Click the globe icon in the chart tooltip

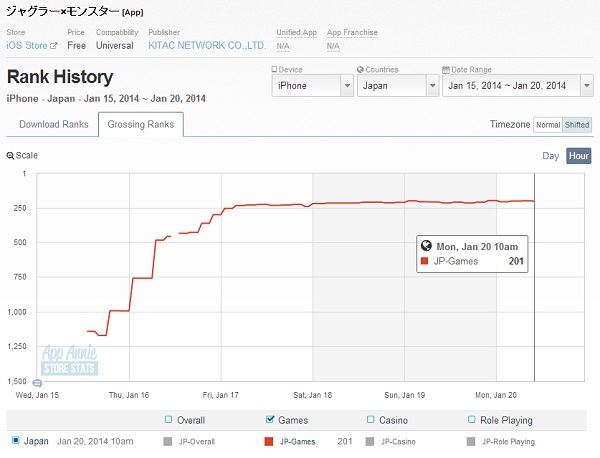click(x=426, y=246)
